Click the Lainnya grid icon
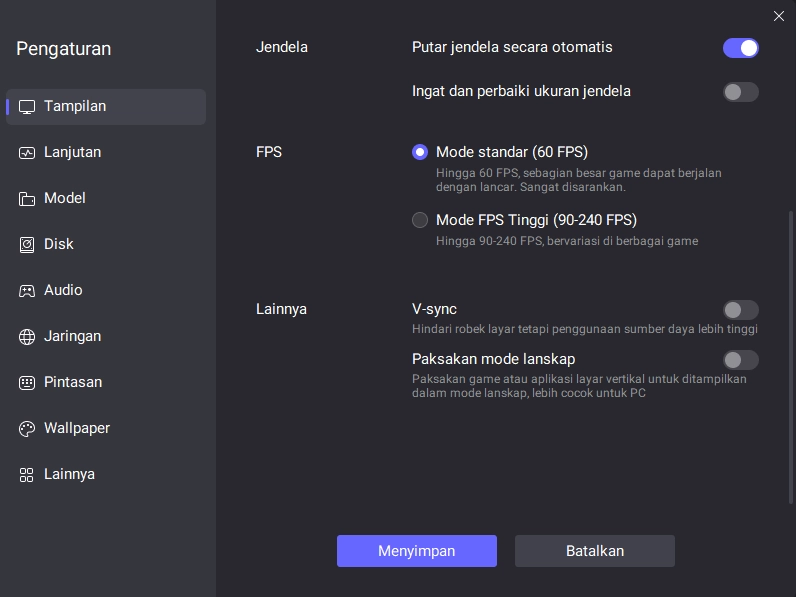Image resolution: width=796 pixels, height=597 pixels. pyautogui.click(x=27, y=475)
